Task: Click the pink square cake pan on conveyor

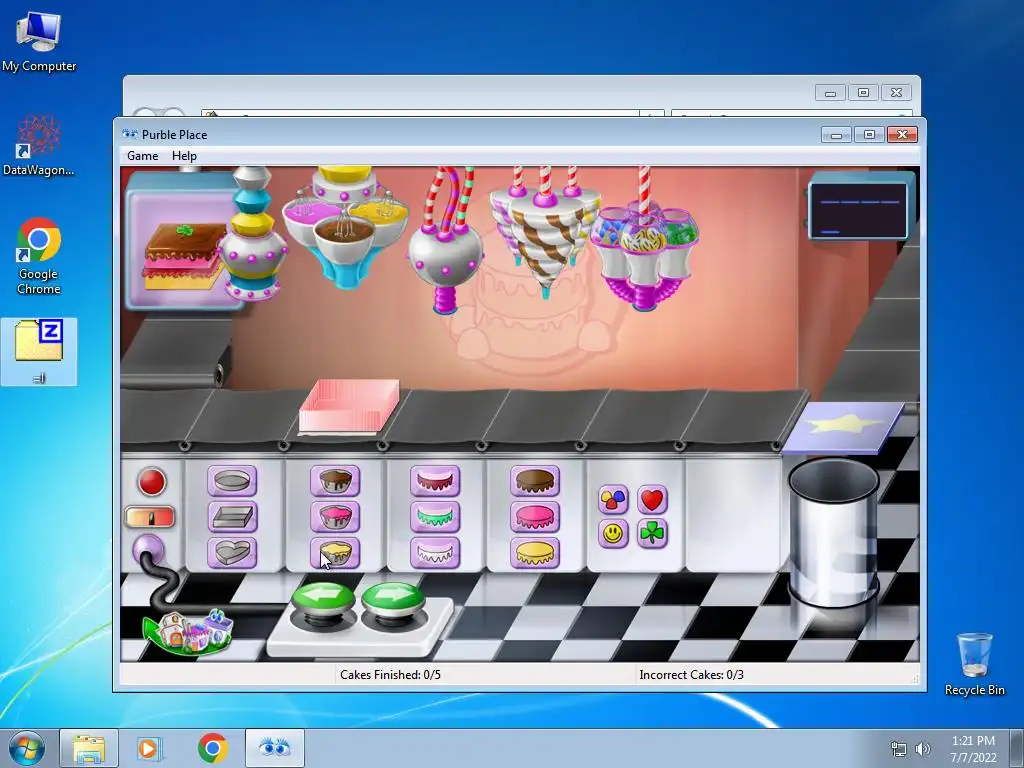Action: [349, 406]
